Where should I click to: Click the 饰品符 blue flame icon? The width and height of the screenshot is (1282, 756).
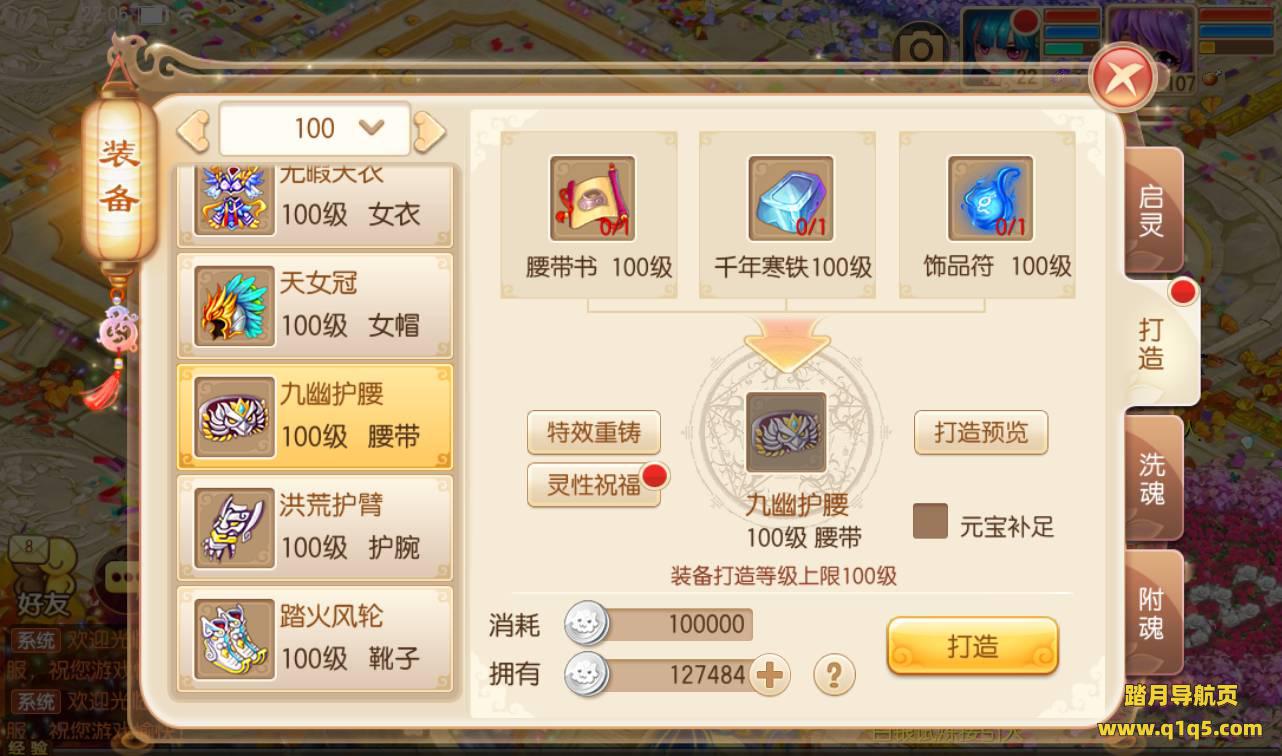click(991, 198)
